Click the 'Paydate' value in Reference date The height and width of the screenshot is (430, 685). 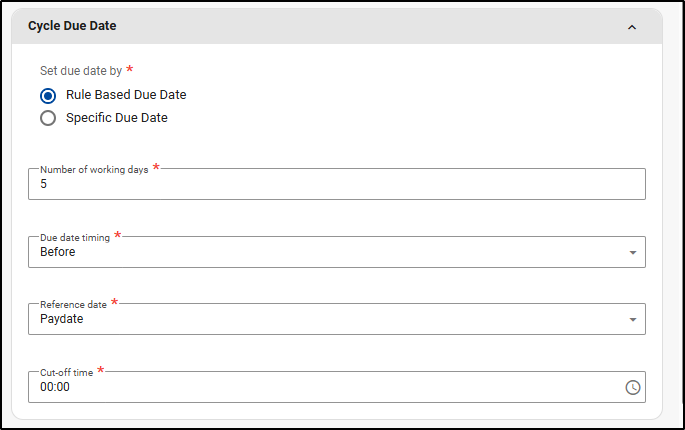pos(62,319)
